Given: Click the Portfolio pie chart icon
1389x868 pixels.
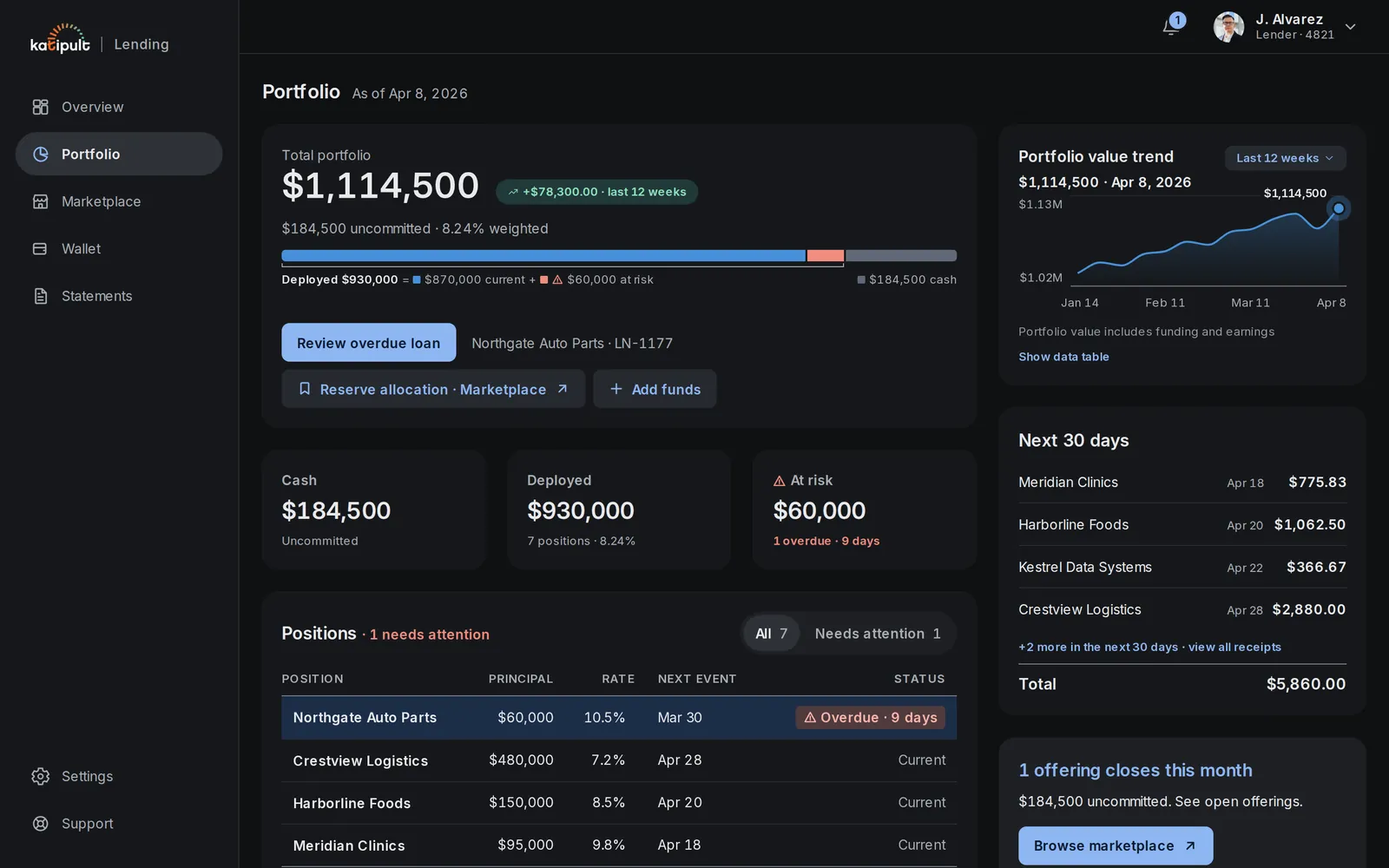Looking at the screenshot, I should click(41, 154).
